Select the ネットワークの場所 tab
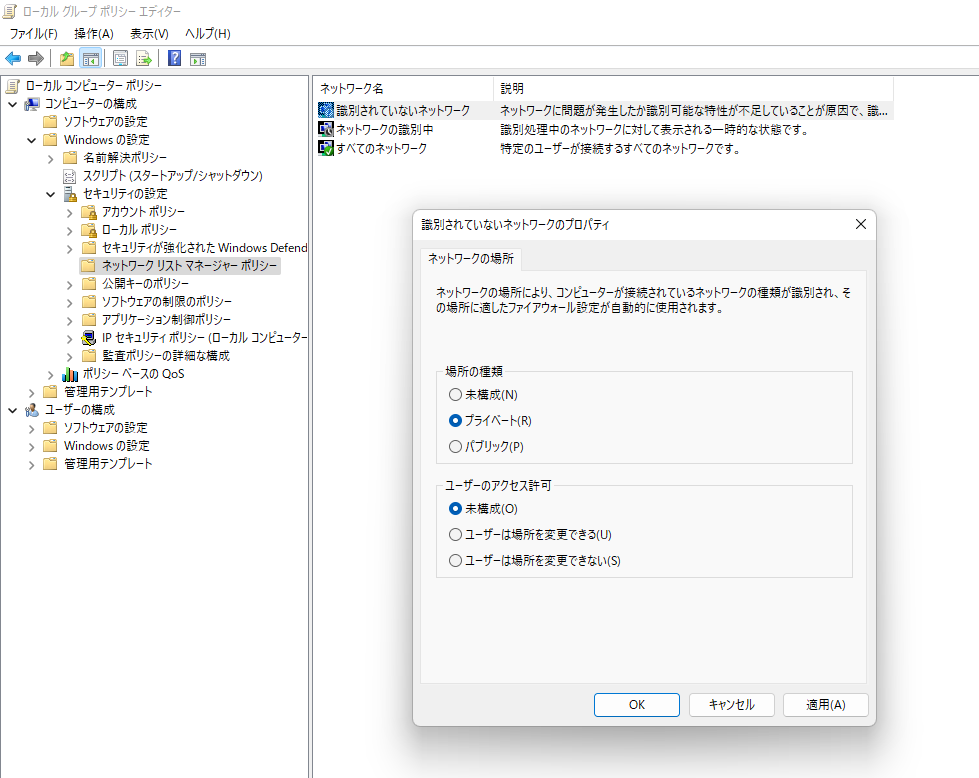 coord(471,259)
